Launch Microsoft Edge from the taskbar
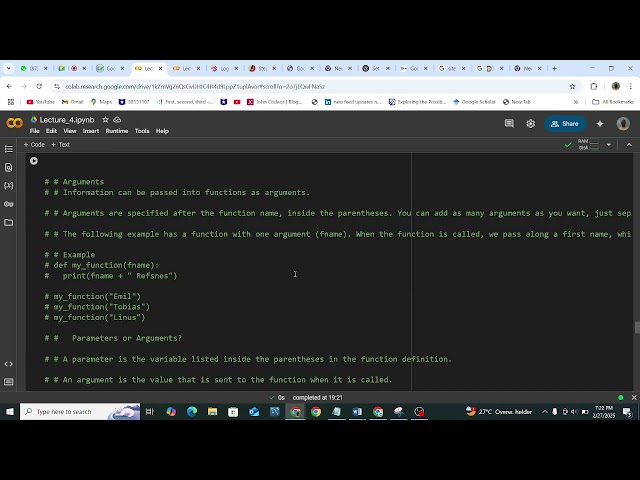Viewport: 640px width, 480px height. point(192,411)
